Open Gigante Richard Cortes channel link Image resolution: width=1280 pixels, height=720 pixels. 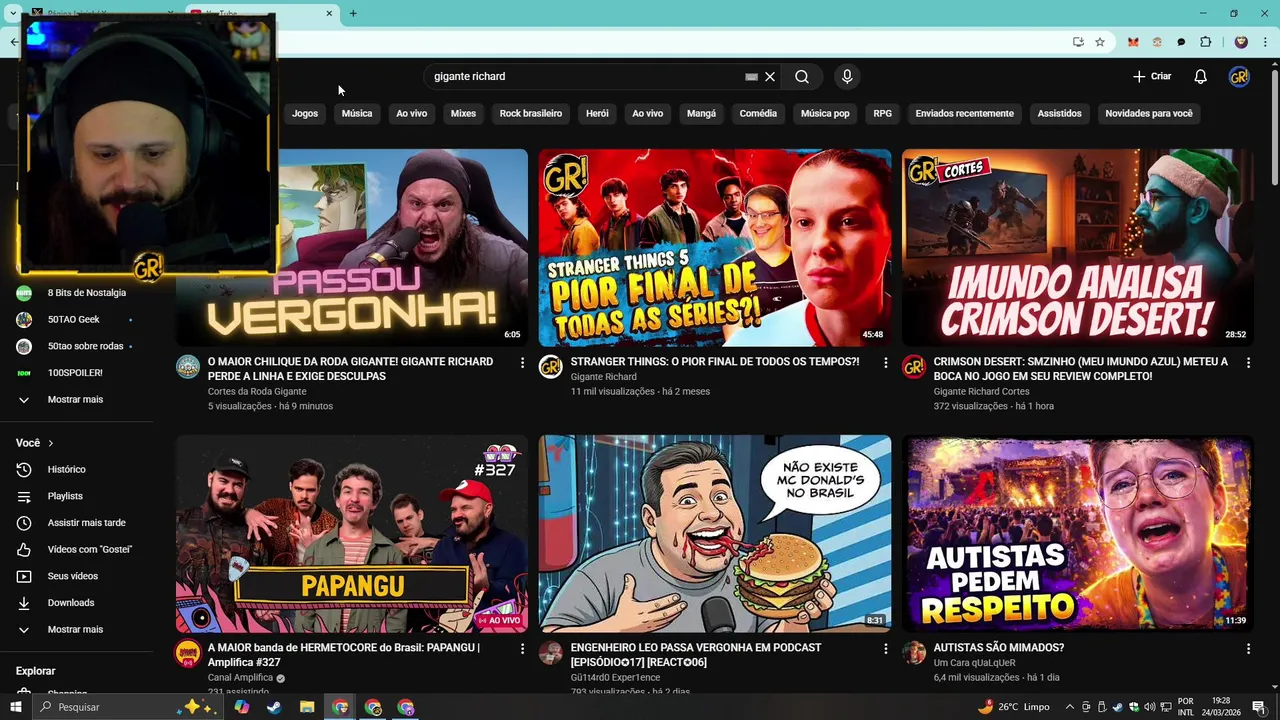coord(981,392)
